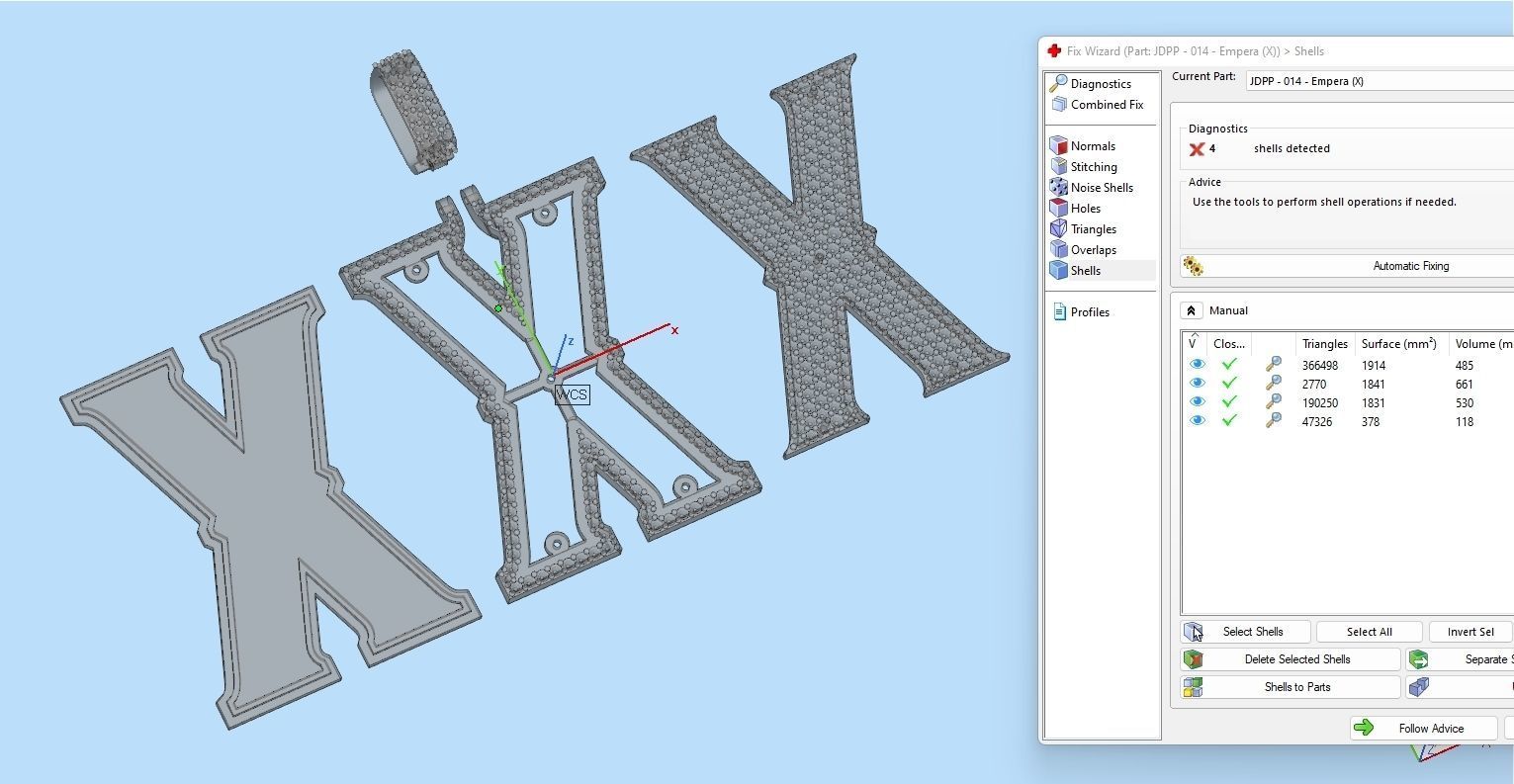Click the surface value 1914
Screen dimensions: 1514x784
coord(1374,366)
